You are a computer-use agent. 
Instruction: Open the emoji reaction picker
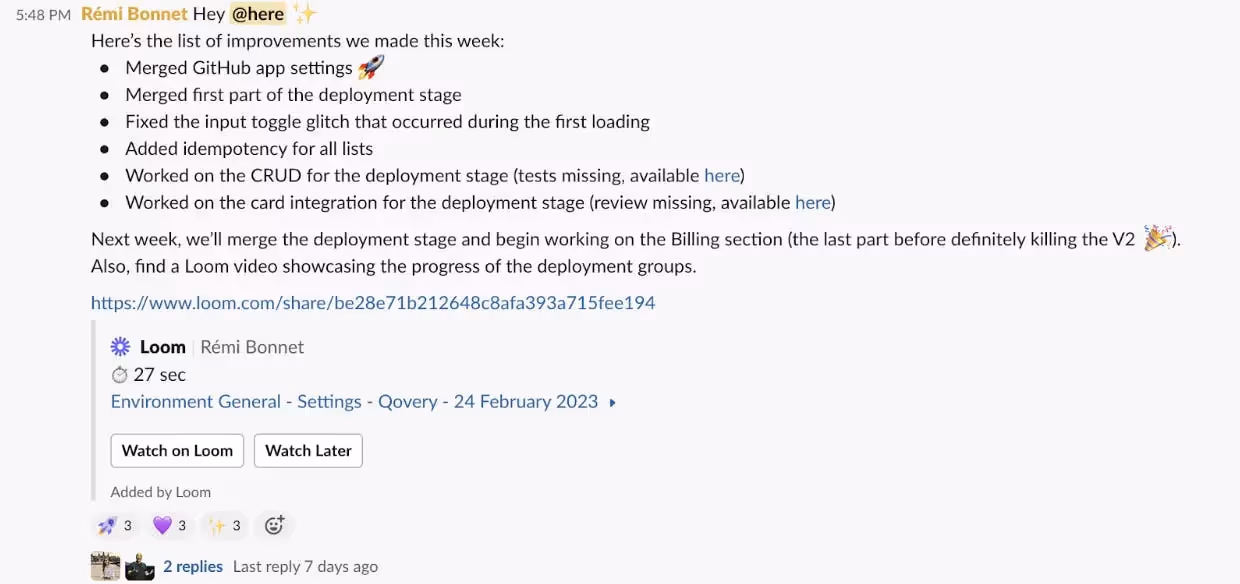(274, 525)
